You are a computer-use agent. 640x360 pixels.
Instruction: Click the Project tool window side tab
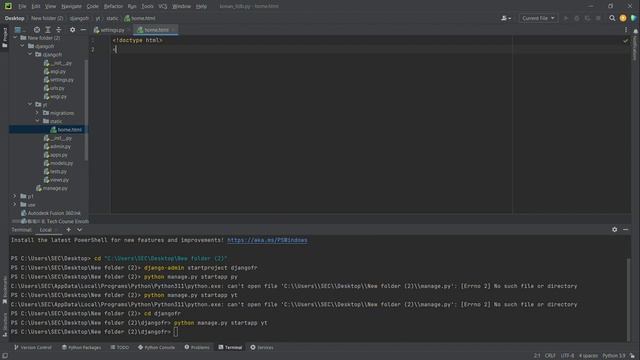coord(4,38)
